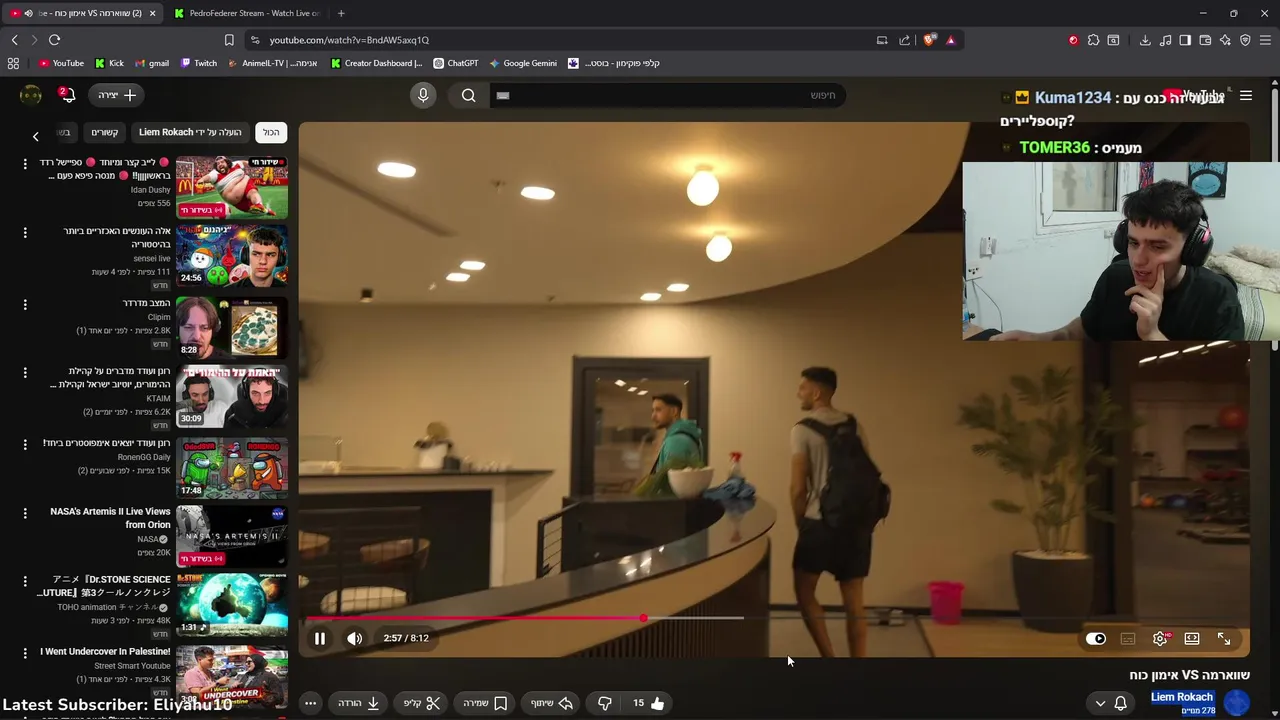Seek using the red progress bar scrubber

coord(643,618)
